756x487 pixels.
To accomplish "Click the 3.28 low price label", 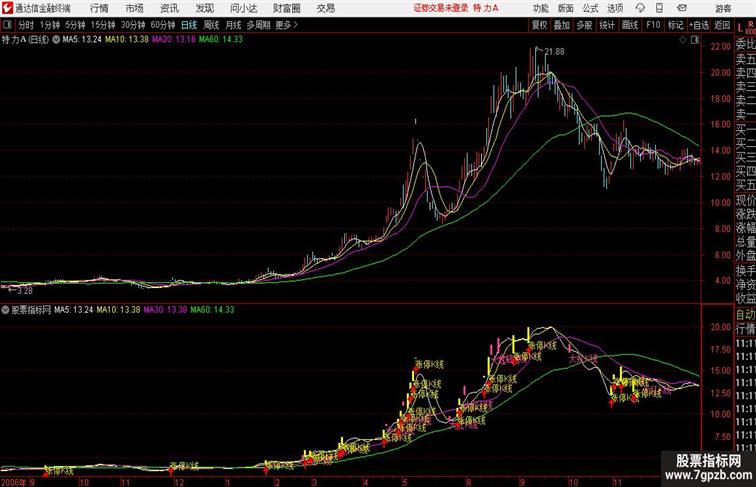I will pyautogui.click(x=25, y=291).
